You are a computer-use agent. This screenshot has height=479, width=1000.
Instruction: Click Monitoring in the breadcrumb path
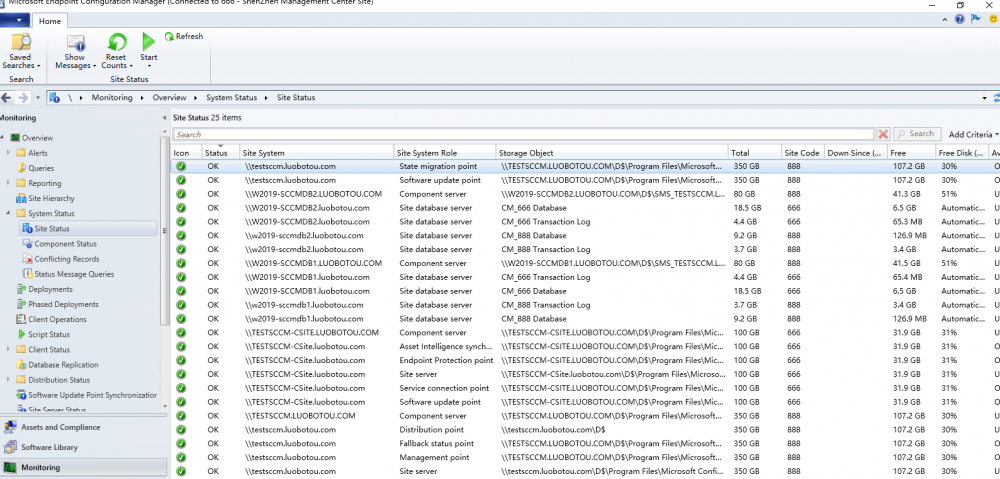pos(112,98)
